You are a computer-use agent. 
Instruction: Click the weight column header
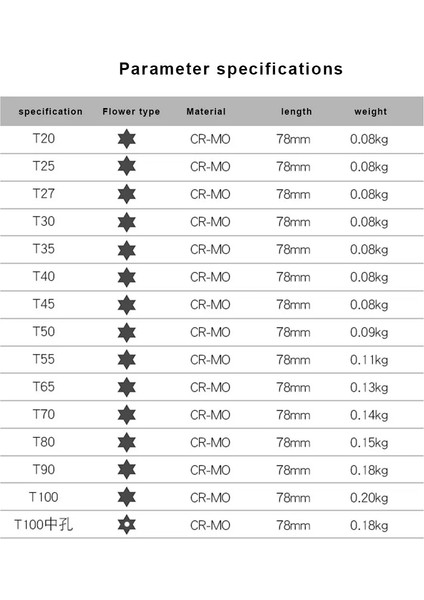370,112
